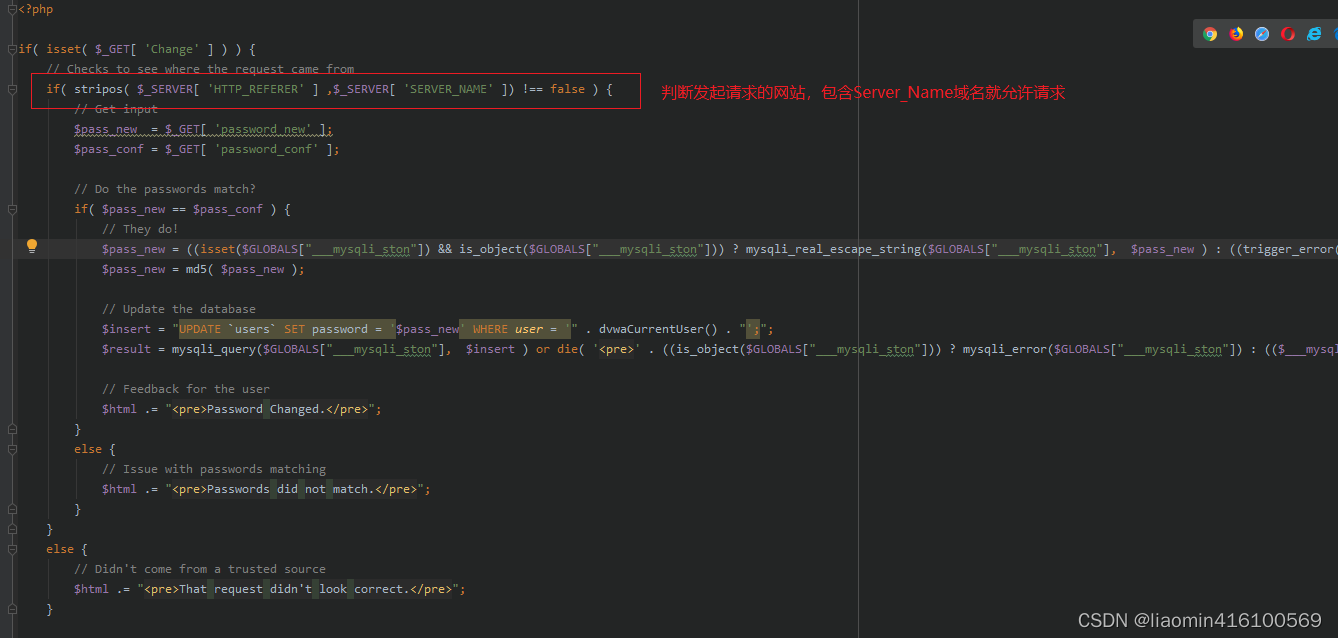The image size is (1338, 638).
Task: Click comment '// Feedback for the user'
Action: [x=186, y=389]
